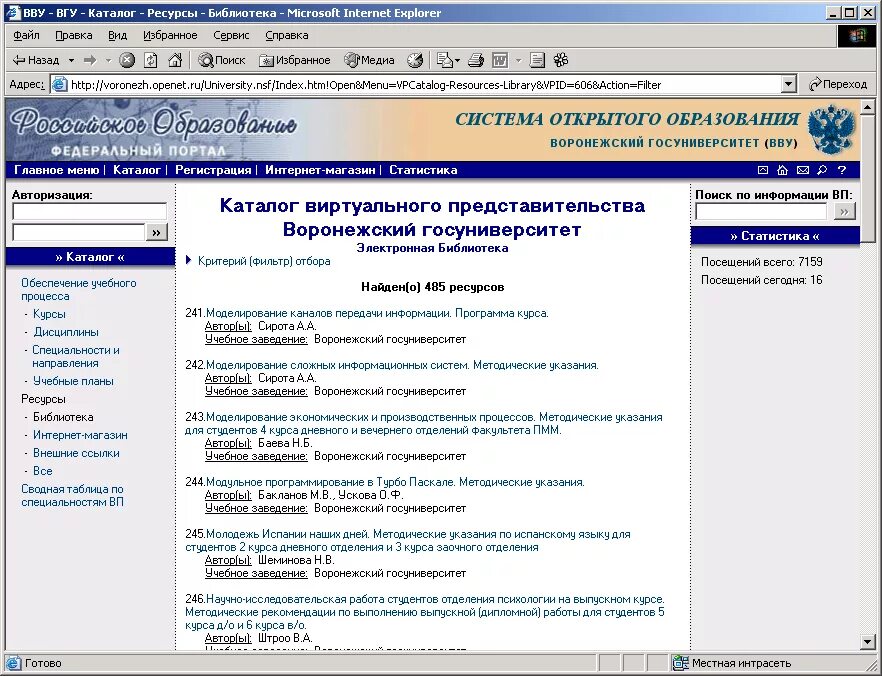The height and width of the screenshot is (676, 882).
Task: Click the house icon in blue navigation bar
Action: point(782,170)
